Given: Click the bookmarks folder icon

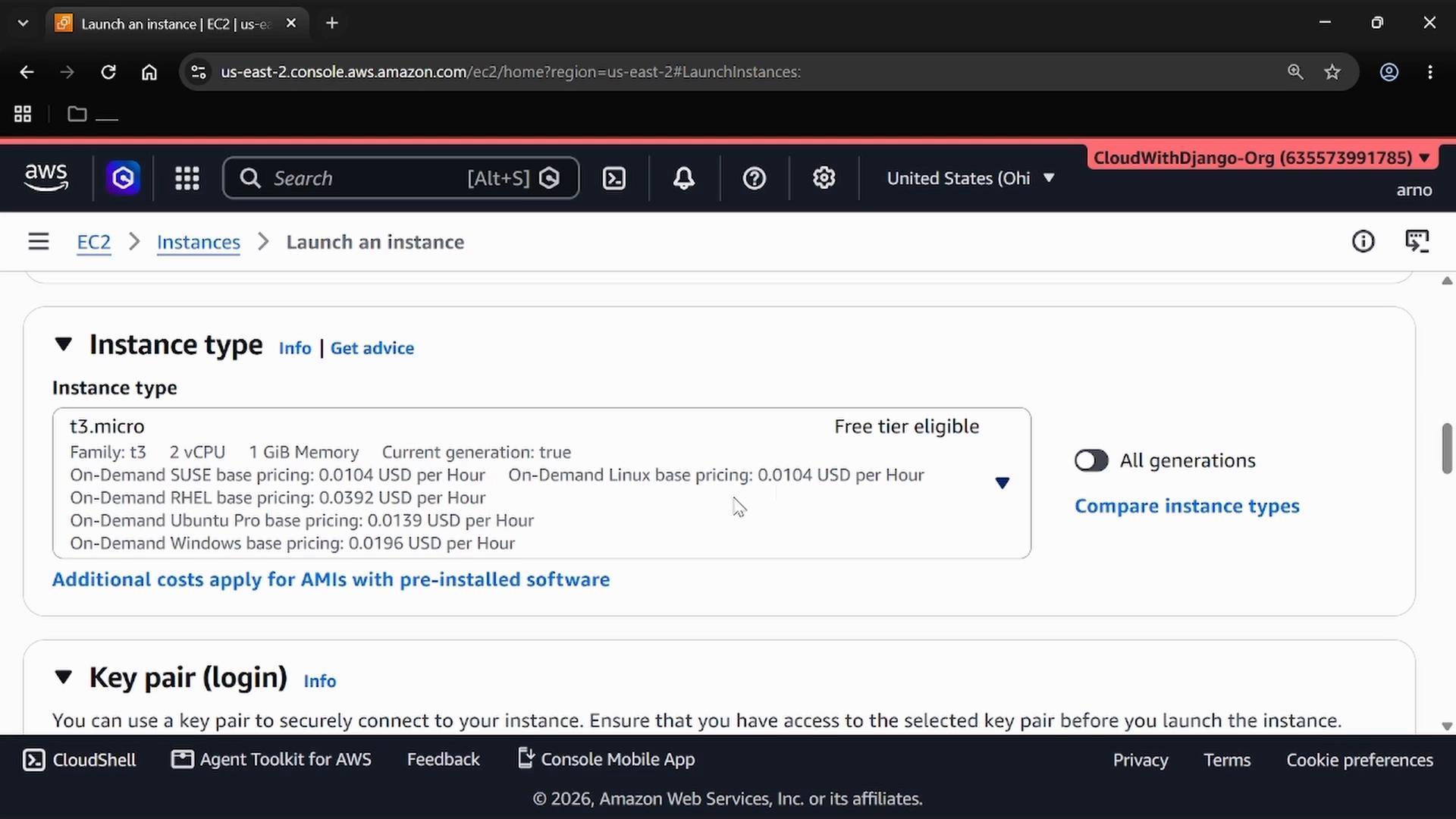Looking at the screenshot, I should point(77,114).
